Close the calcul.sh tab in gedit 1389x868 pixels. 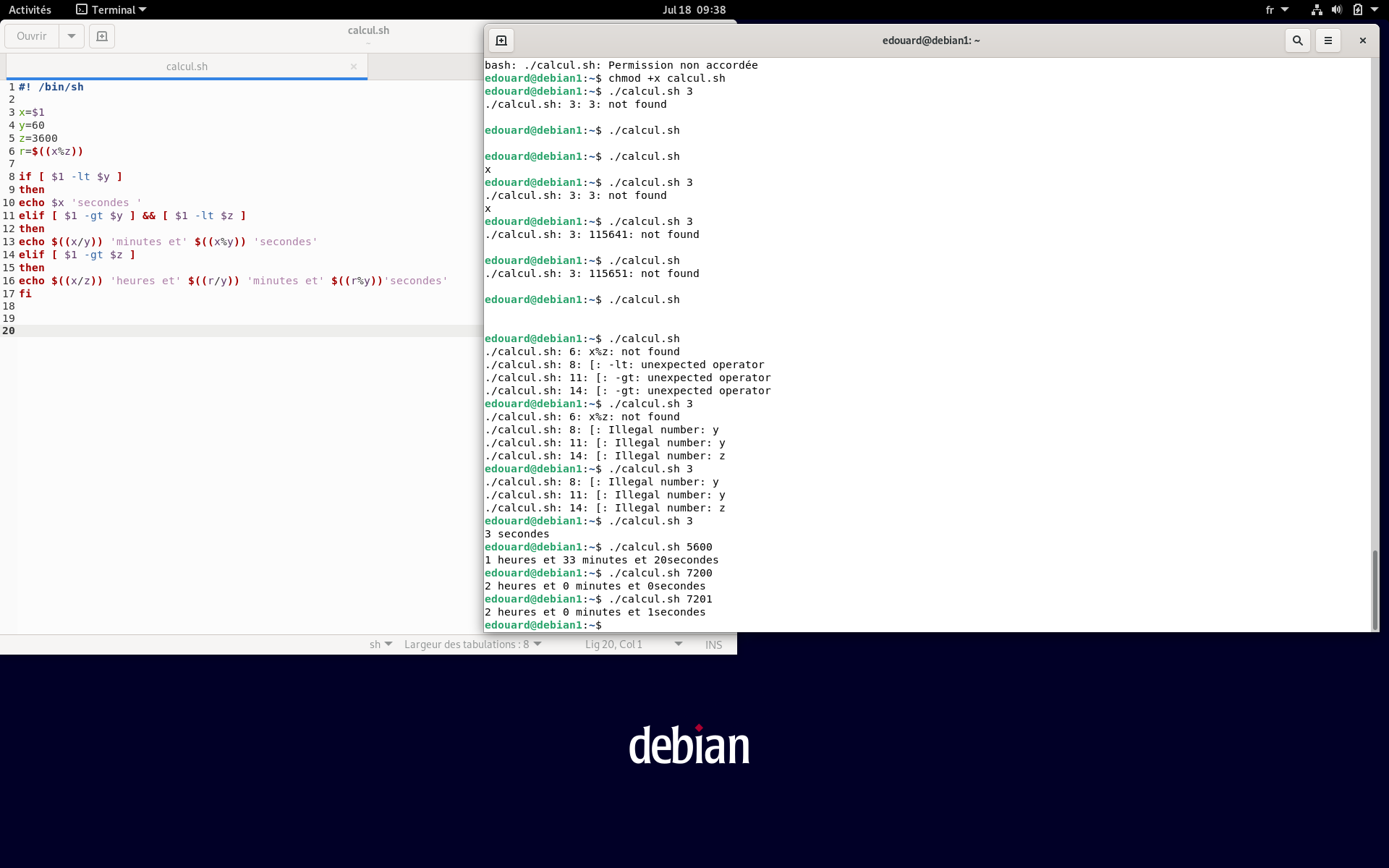[x=354, y=67]
